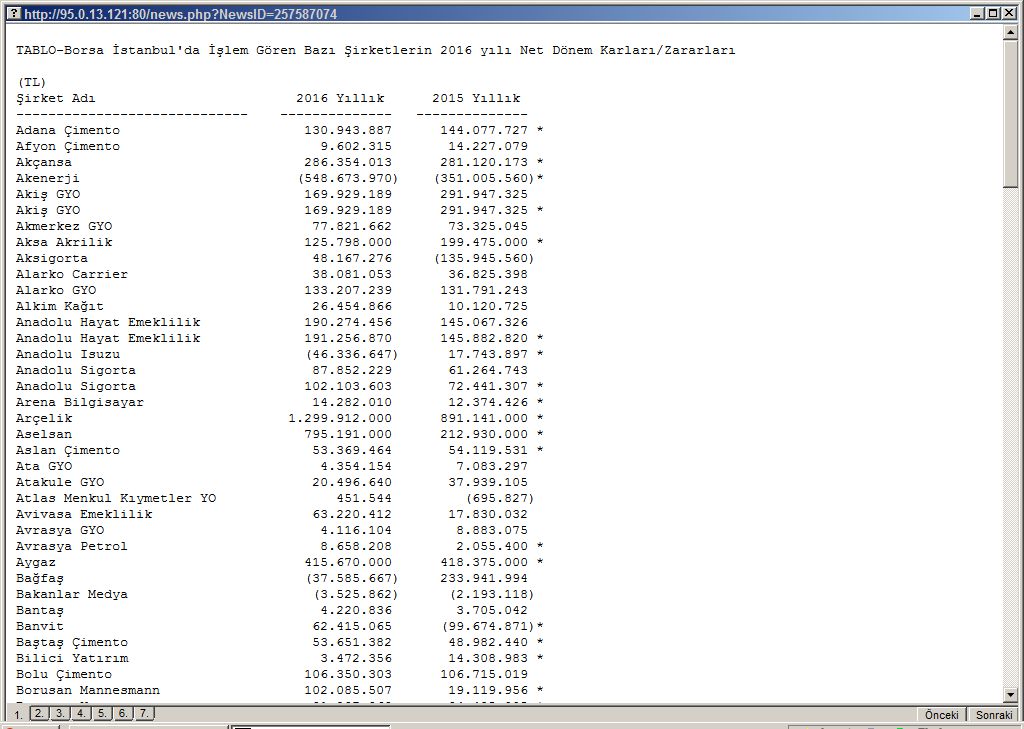Click the "Aygaz" company name
Image resolution: width=1024 pixels, height=729 pixels.
36,562
